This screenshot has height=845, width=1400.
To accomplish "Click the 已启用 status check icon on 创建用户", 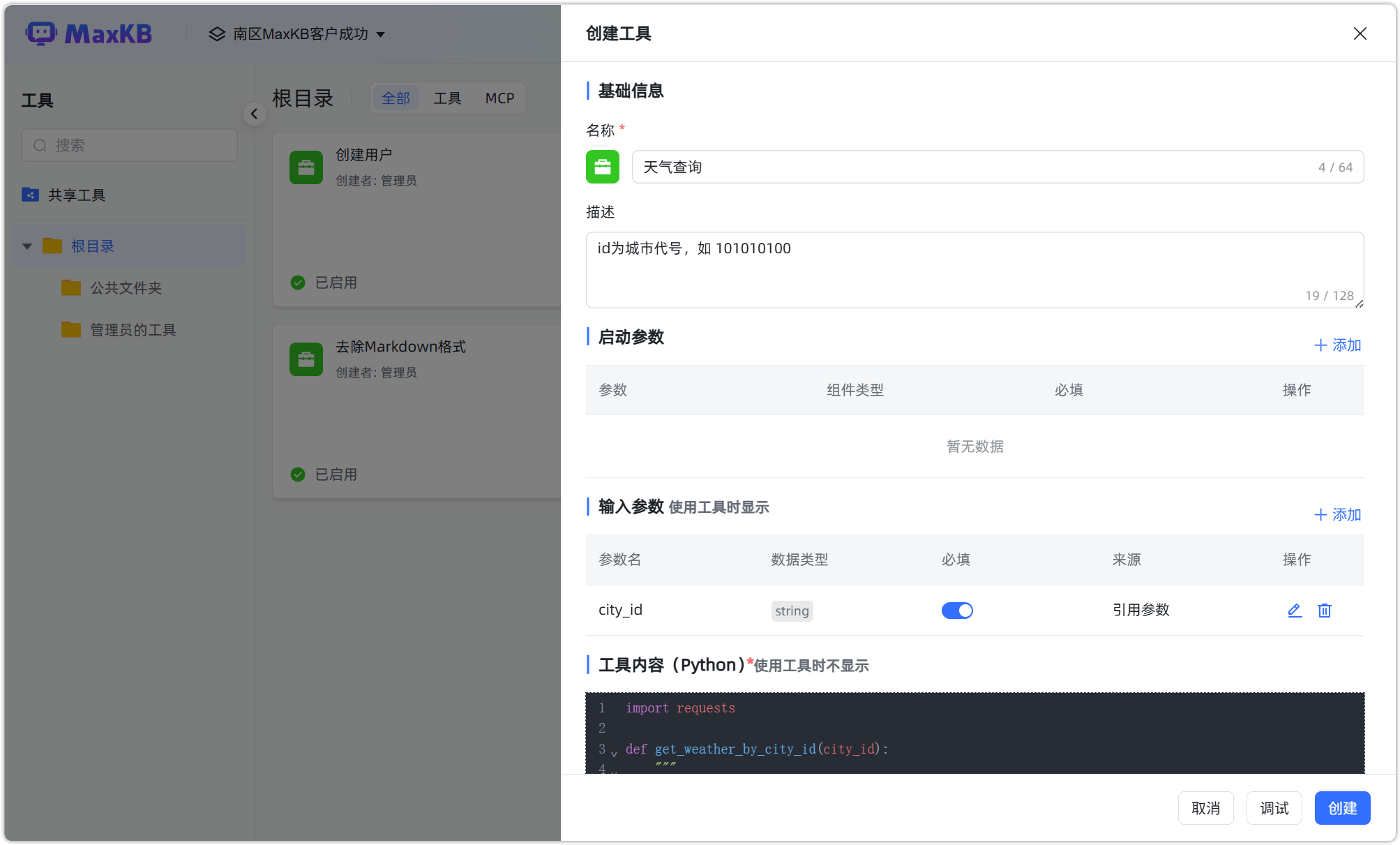I will tap(298, 283).
